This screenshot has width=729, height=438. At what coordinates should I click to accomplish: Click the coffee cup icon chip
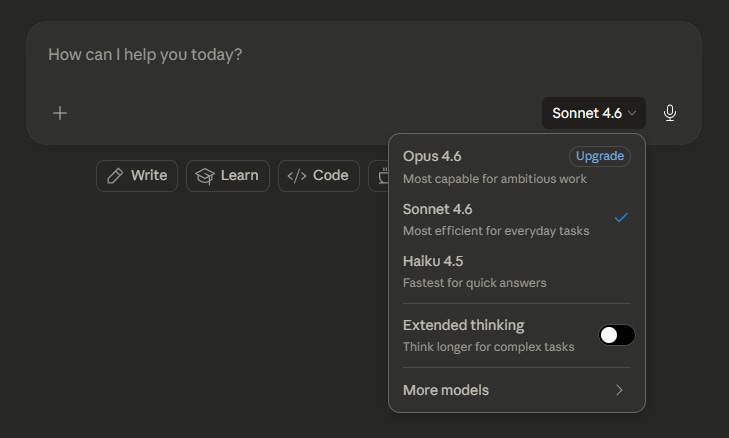[x=381, y=176]
